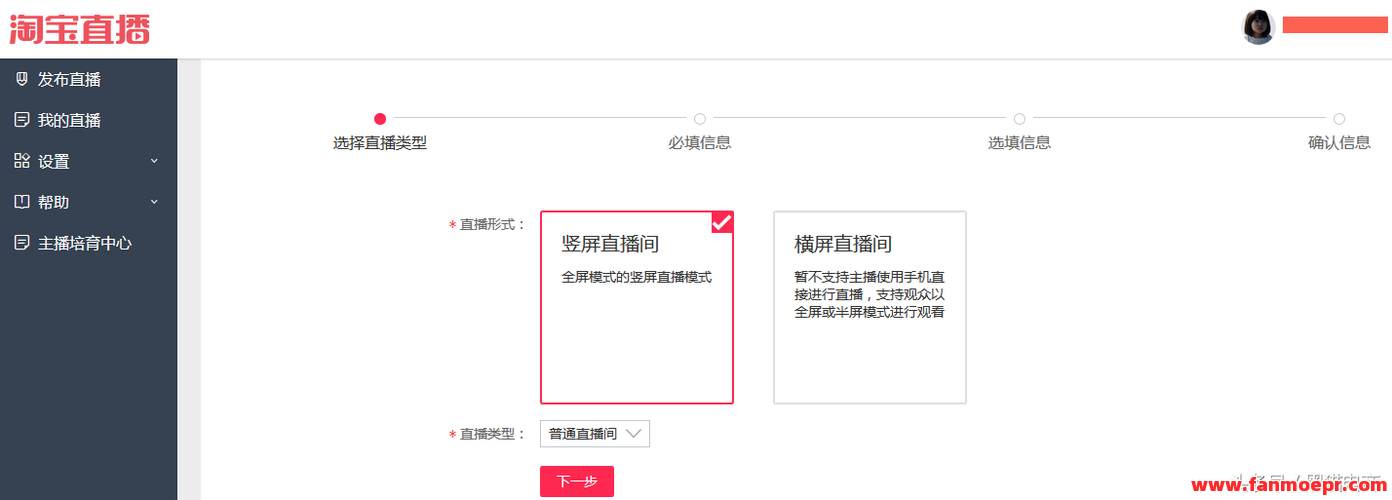Click the redacted username next to avatar
Screen dimensions: 1392x500
(x=1335, y=25)
